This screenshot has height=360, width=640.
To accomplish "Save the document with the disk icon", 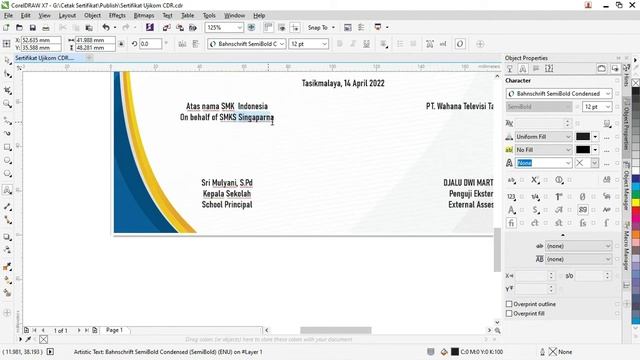I will [33, 27].
